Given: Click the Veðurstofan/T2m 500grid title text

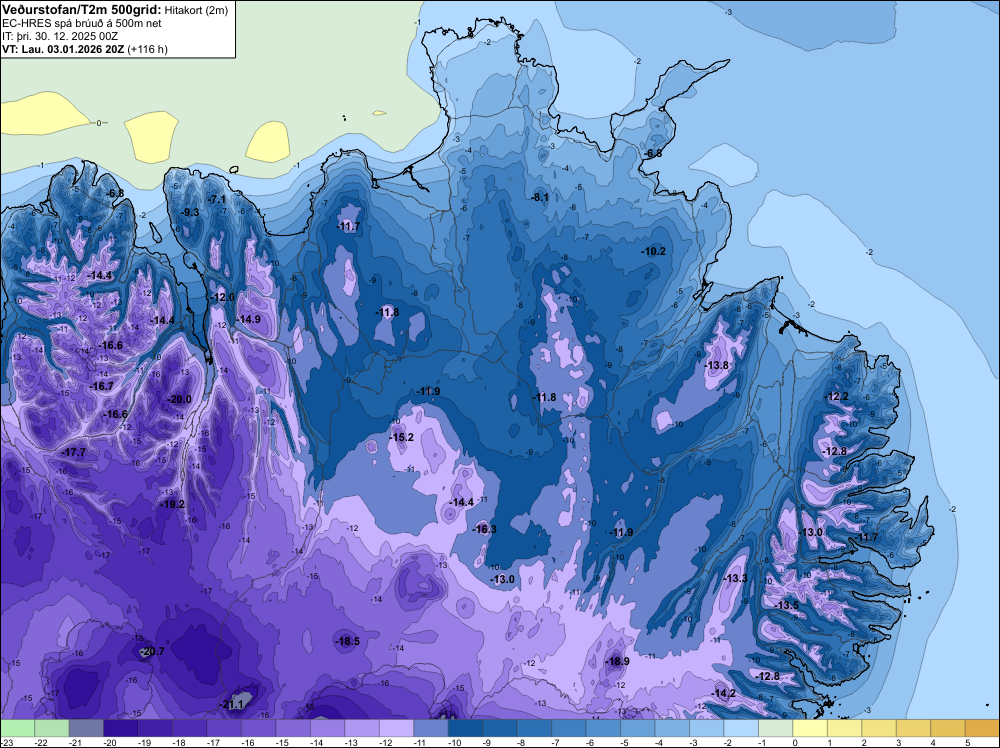Looking at the screenshot, I should coord(81,10).
